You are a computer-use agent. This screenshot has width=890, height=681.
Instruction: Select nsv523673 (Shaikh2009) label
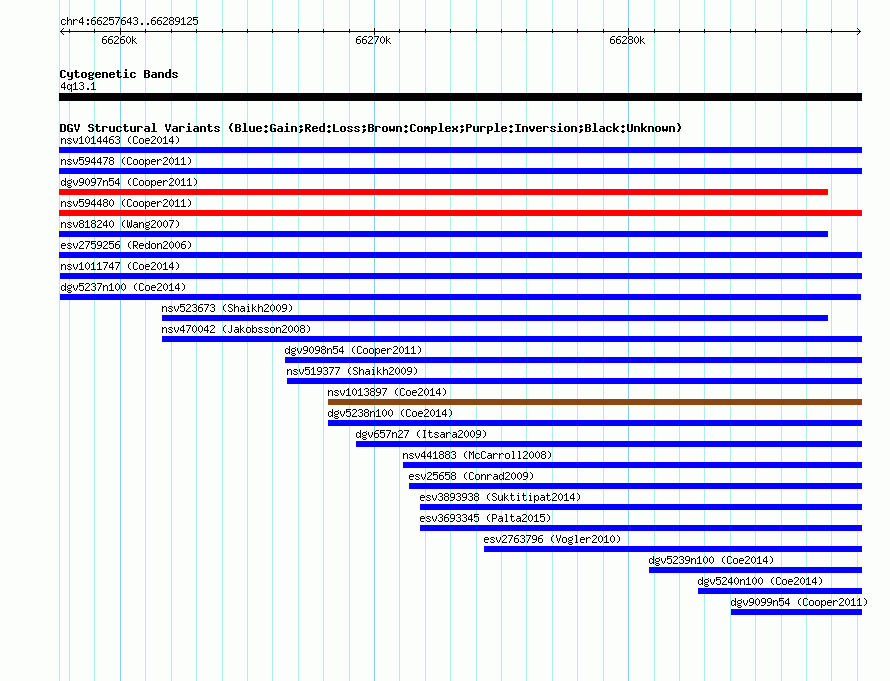click(x=227, y=308)
